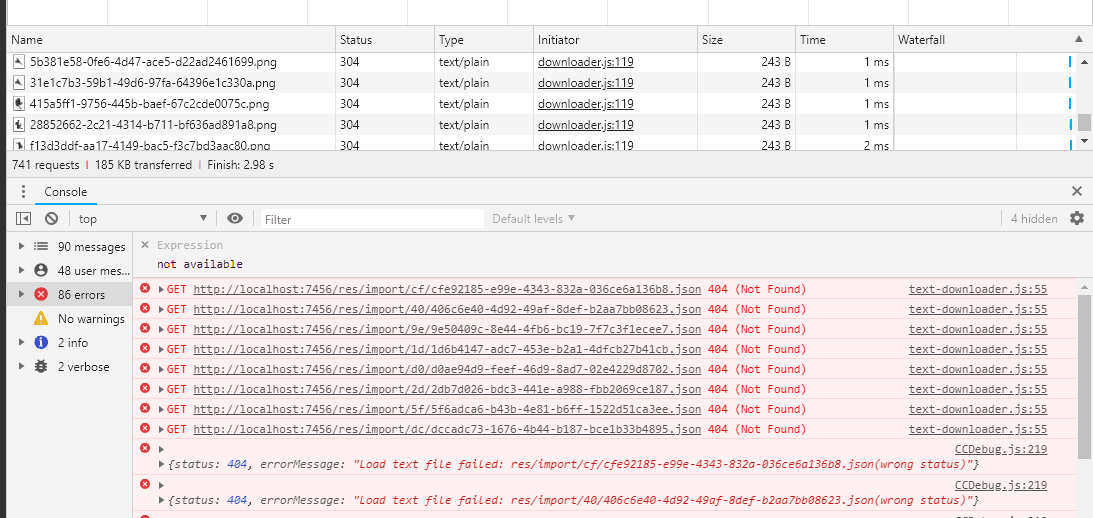Toggle the console sidebar panel icon

[x=24, y=219]
